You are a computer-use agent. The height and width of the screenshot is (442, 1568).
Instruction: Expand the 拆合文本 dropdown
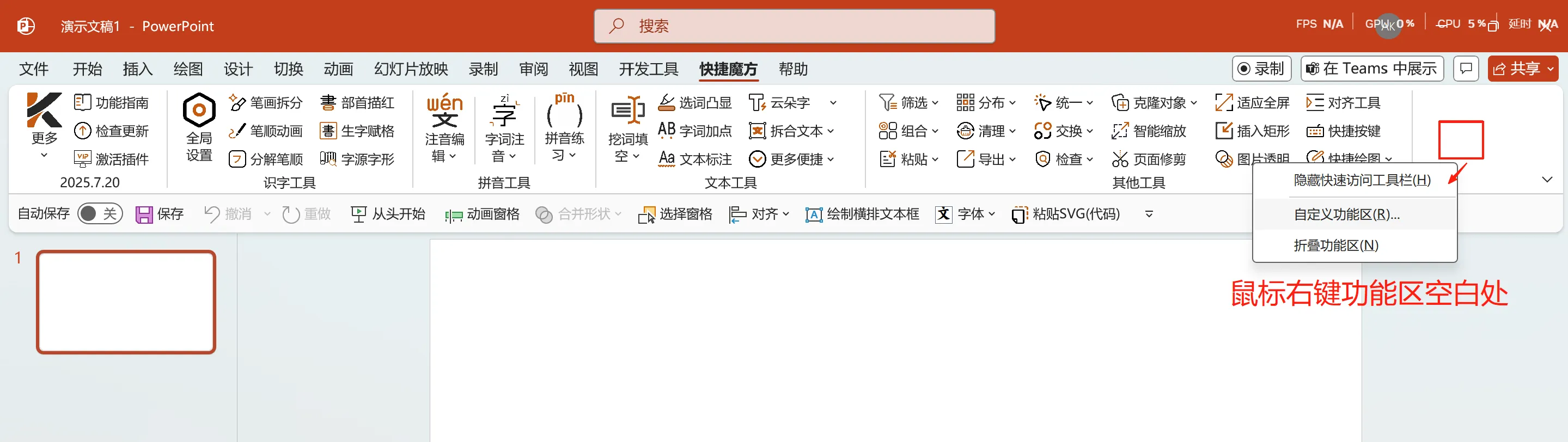tap(831, 131)
